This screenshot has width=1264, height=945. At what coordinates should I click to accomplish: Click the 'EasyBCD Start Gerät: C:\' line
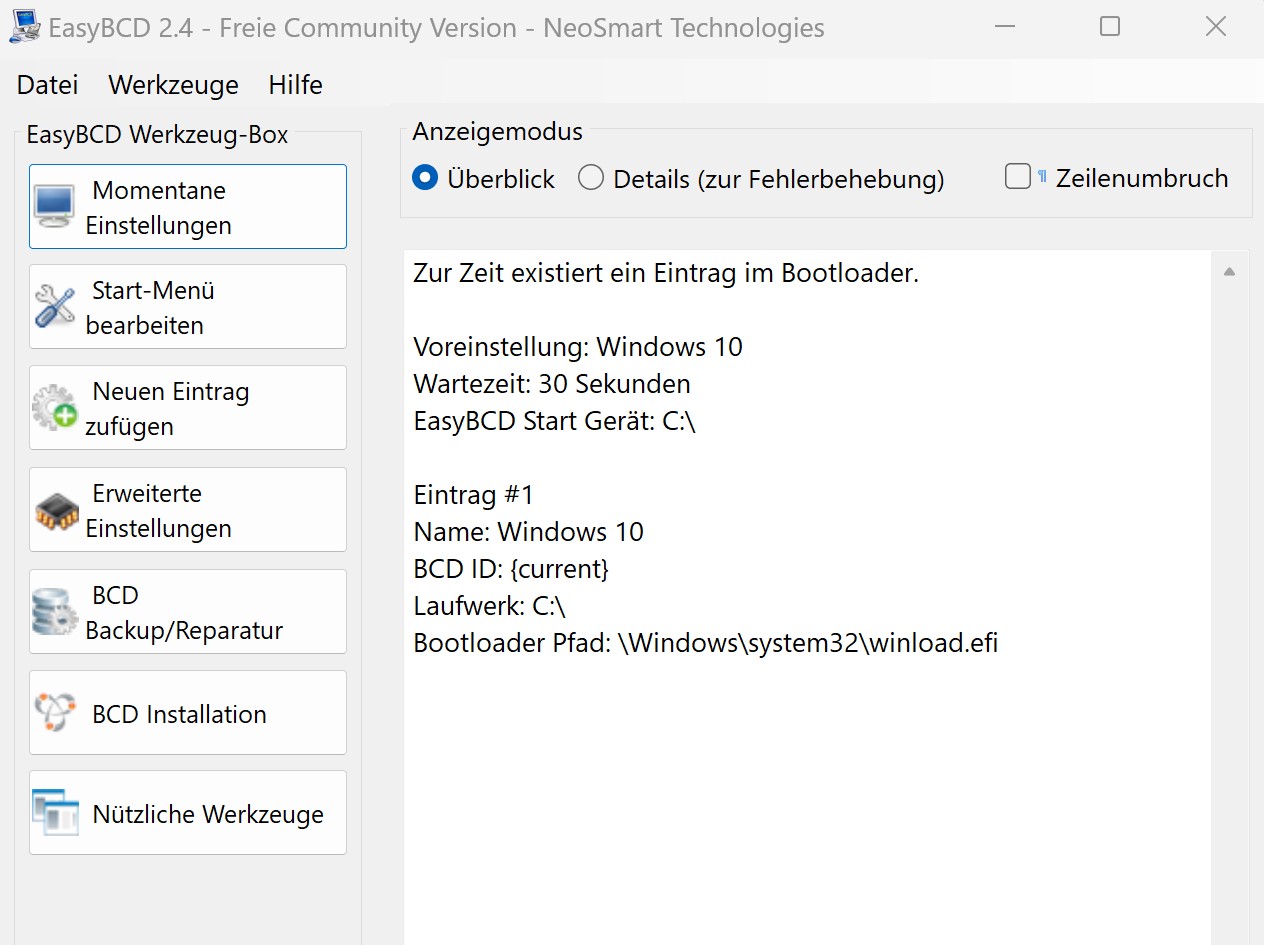(x=554, y=421)
